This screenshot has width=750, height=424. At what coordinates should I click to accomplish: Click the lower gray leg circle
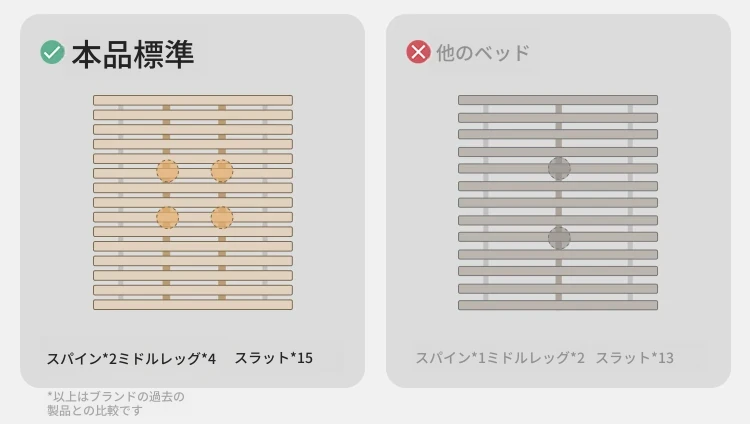pyautogui.click(x=559, y=238)
